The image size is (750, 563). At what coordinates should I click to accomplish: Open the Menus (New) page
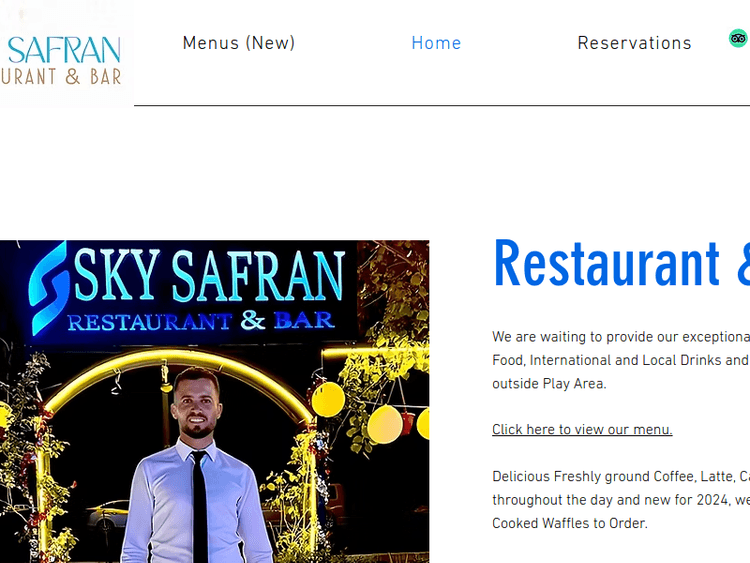coord(239,43)
